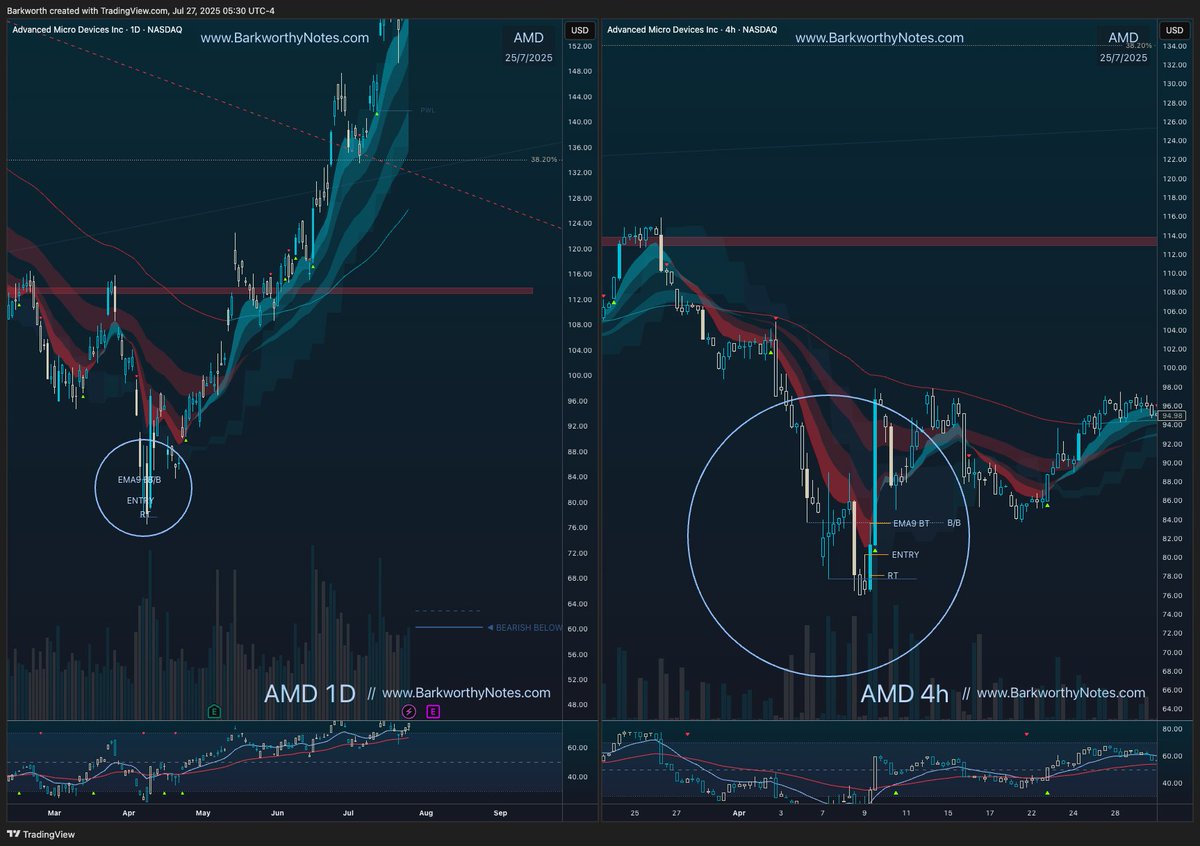The width and height of the screenshot is (1200, 846).
Task: Click the purple lightning bolt event icon
Action: pyautogui.click(x=409, y=711)
